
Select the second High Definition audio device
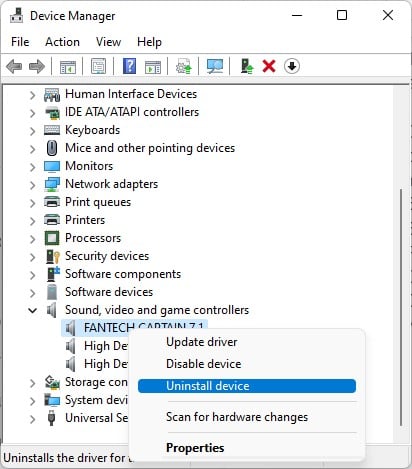click(106, 364)
